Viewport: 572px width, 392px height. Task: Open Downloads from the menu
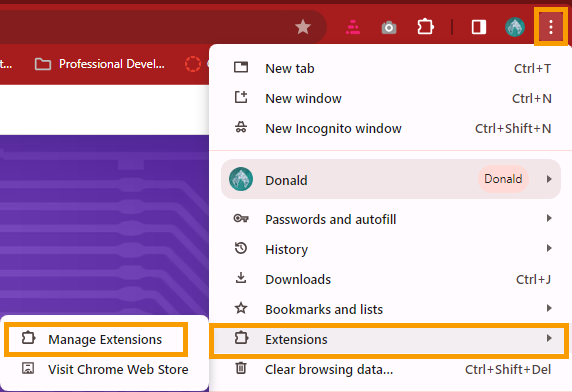click(392, 279)
